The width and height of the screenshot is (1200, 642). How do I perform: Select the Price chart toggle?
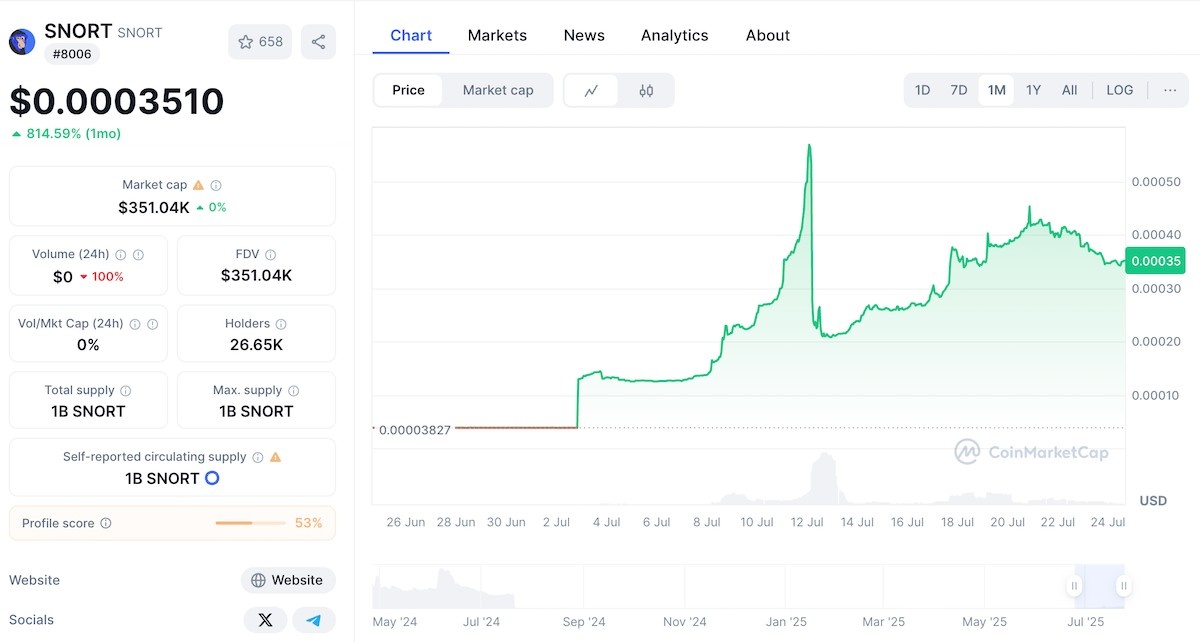coord(408,90)
